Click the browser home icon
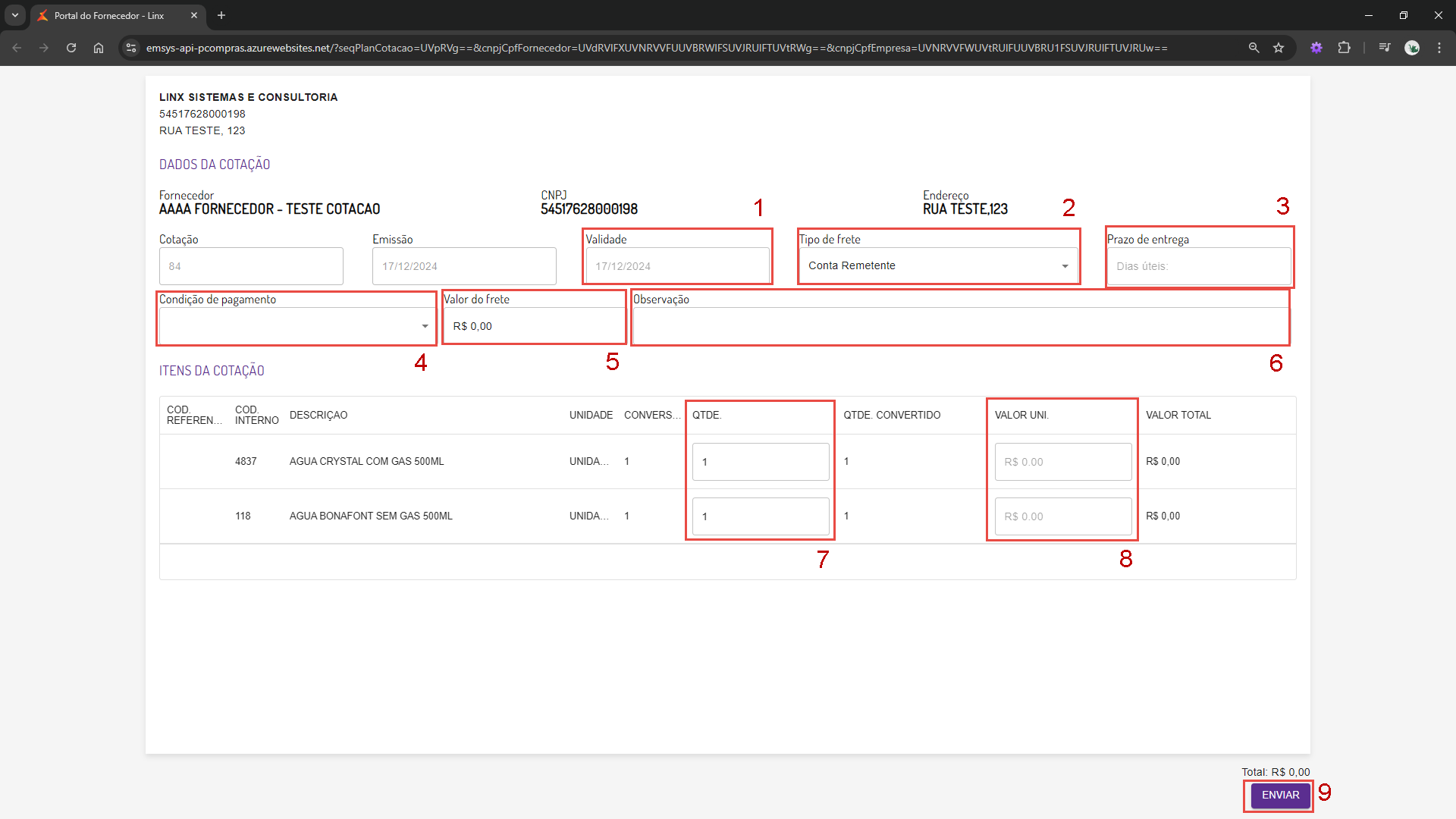Viewport: 1456px width, 819px height. pos(99,48)
